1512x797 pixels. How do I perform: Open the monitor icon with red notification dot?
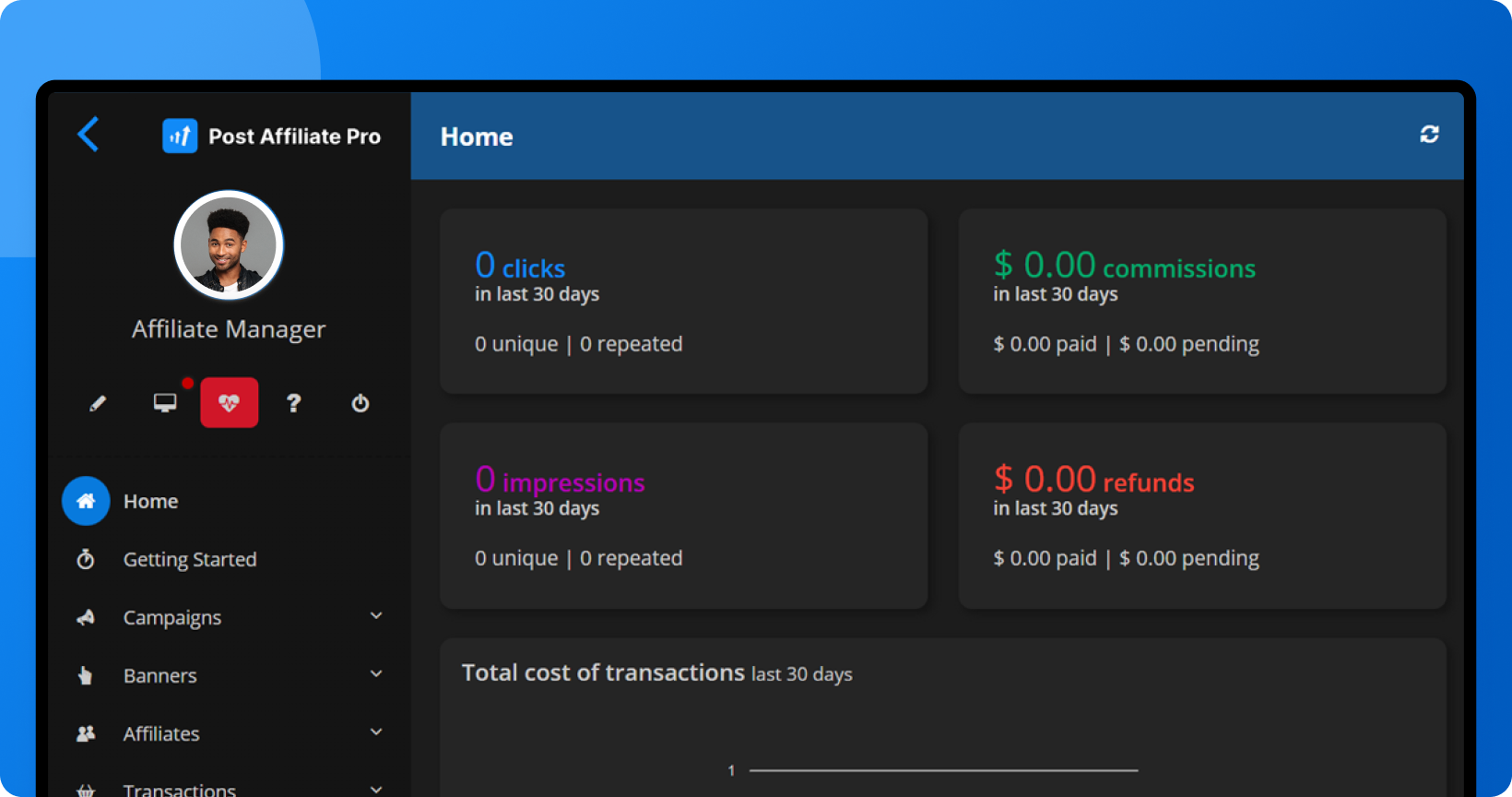(165, 403)
